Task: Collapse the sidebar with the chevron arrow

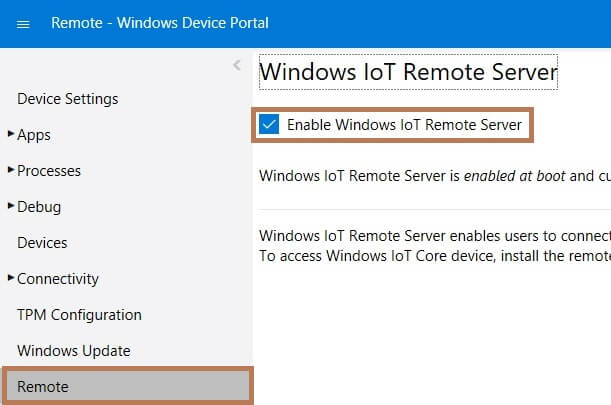Action: 237,65
